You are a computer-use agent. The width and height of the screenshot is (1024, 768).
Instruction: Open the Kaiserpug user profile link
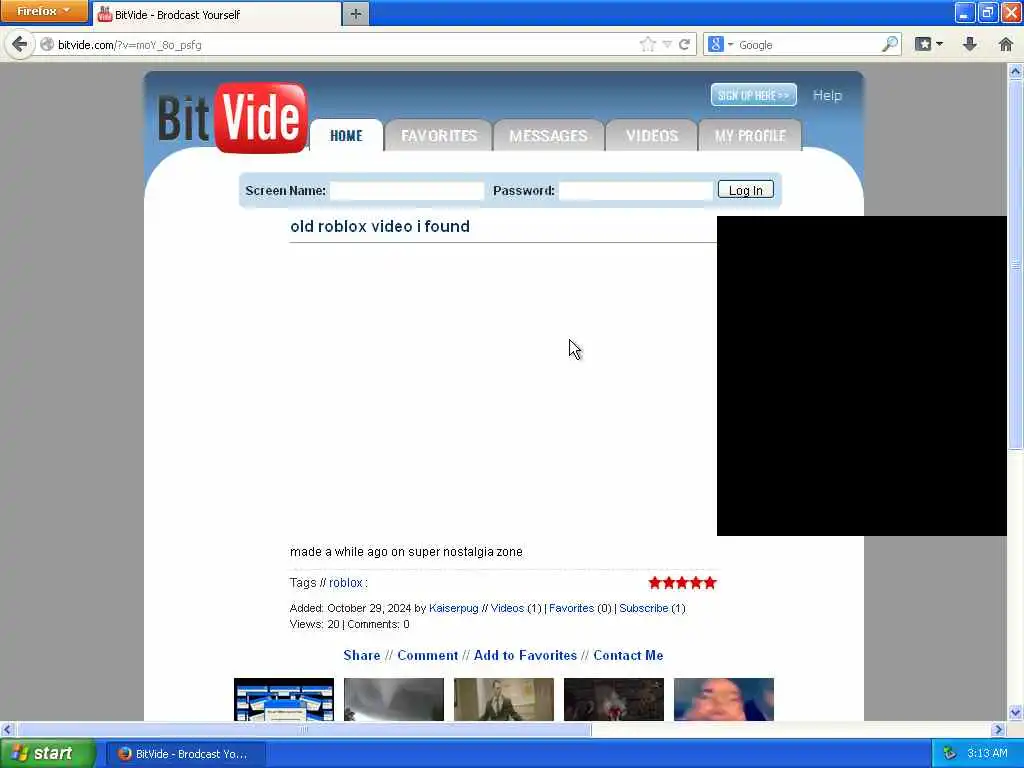453,608
